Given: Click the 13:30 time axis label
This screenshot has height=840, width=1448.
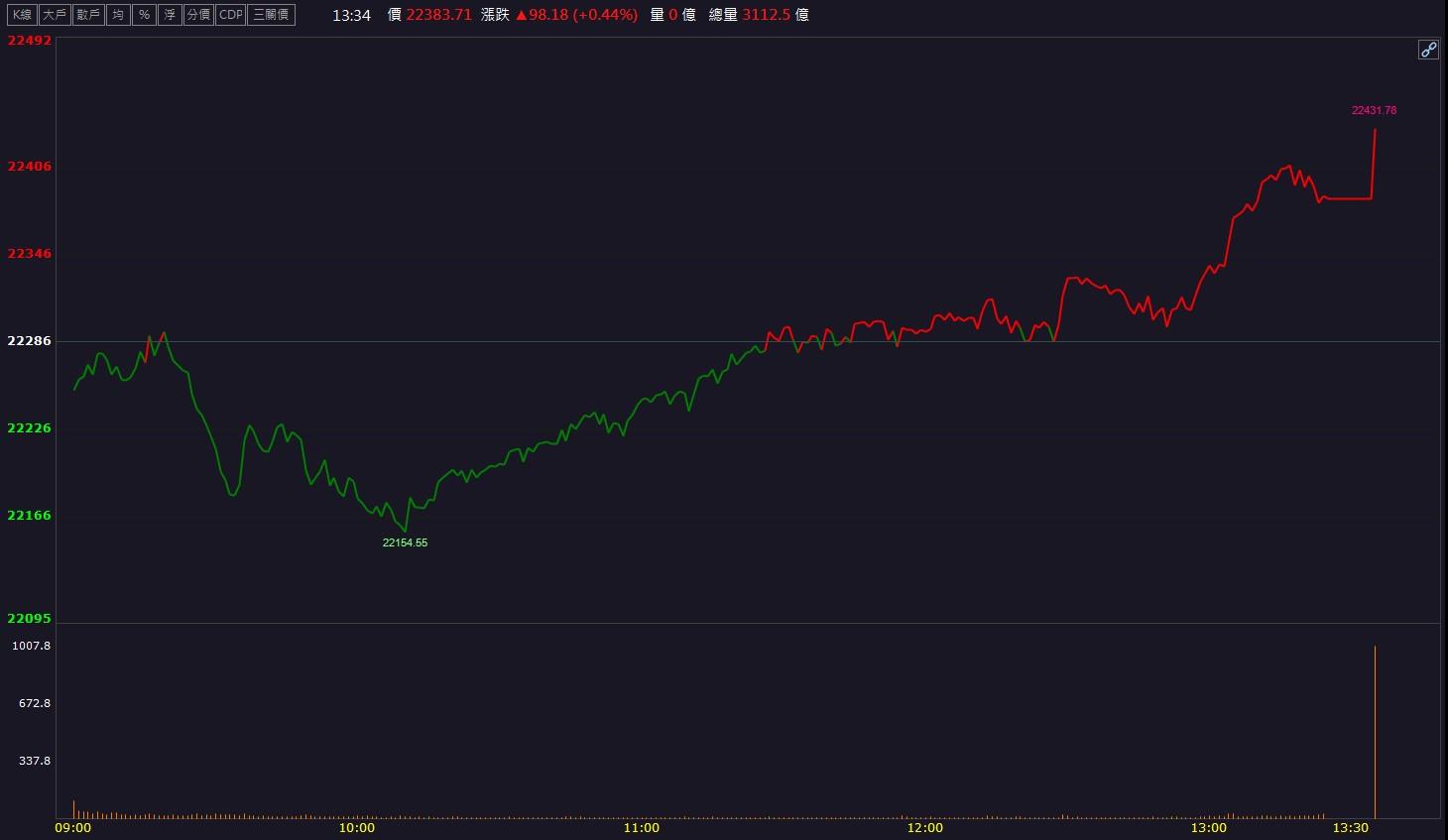Looking at the screenshot, I should point(1351,828).
